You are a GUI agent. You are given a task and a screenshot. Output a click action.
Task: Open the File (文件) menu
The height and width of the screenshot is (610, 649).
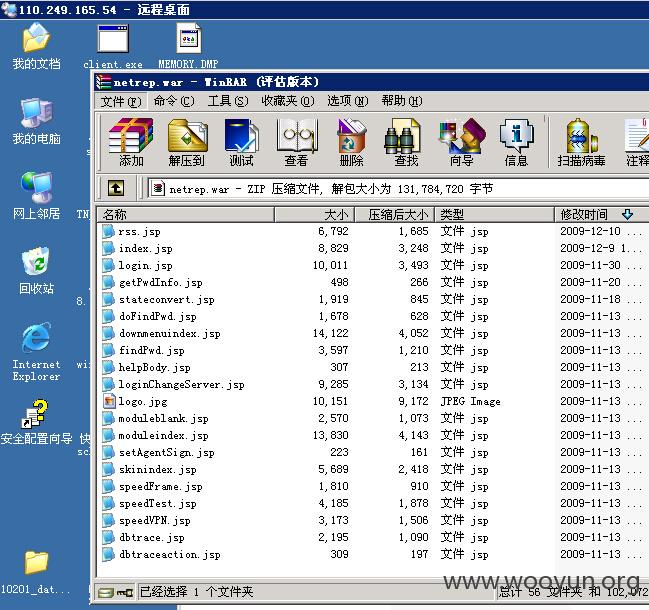(121, 101)
